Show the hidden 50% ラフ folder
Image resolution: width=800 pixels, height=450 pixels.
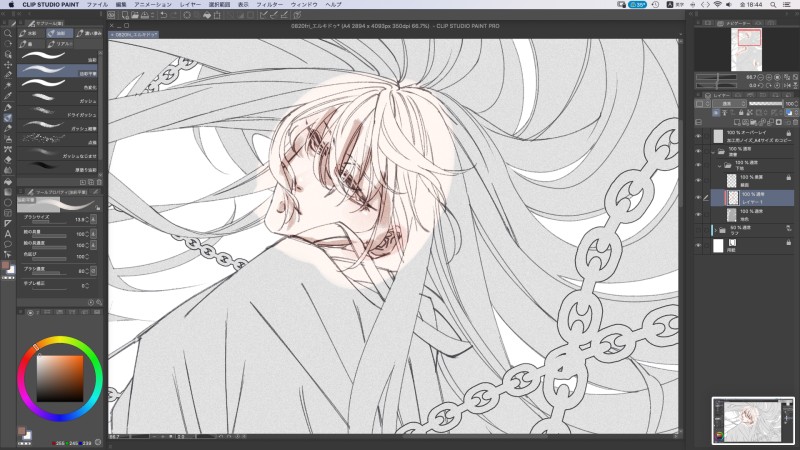(698, 231)
